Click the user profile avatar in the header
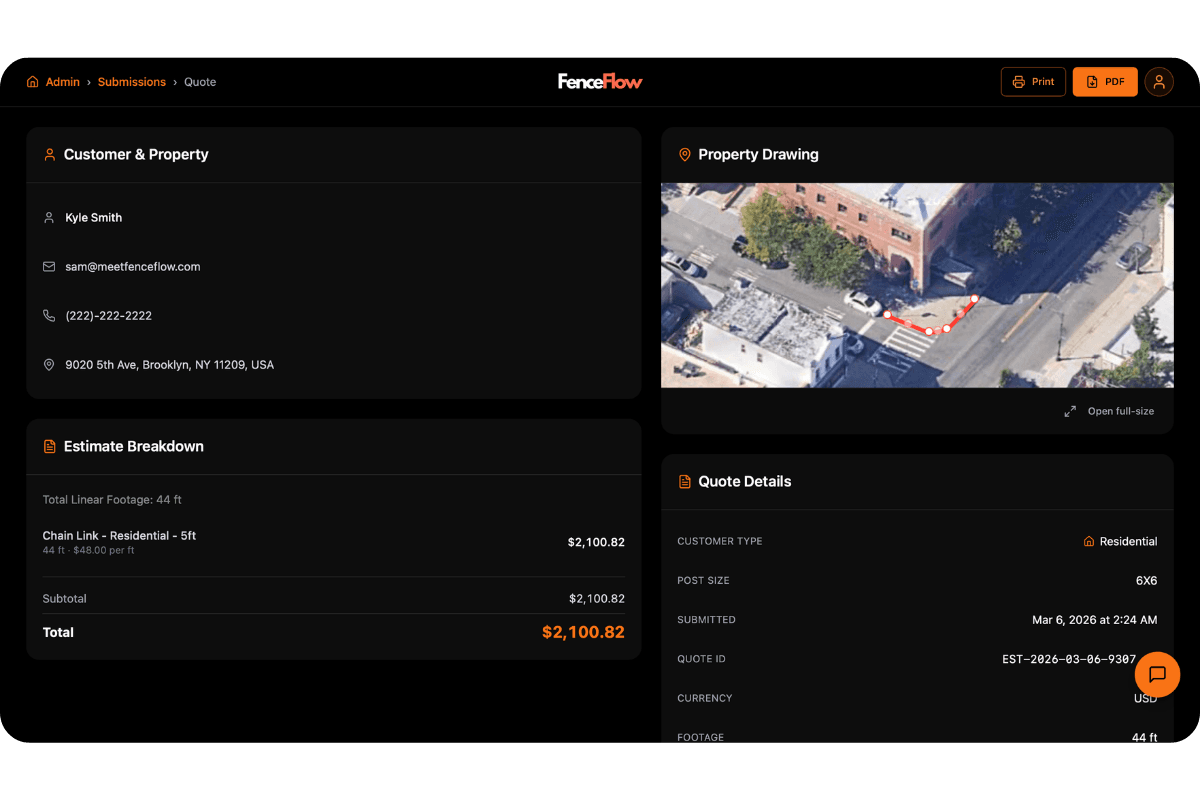Screen dimensions: 1200x800 [1159, 81]
